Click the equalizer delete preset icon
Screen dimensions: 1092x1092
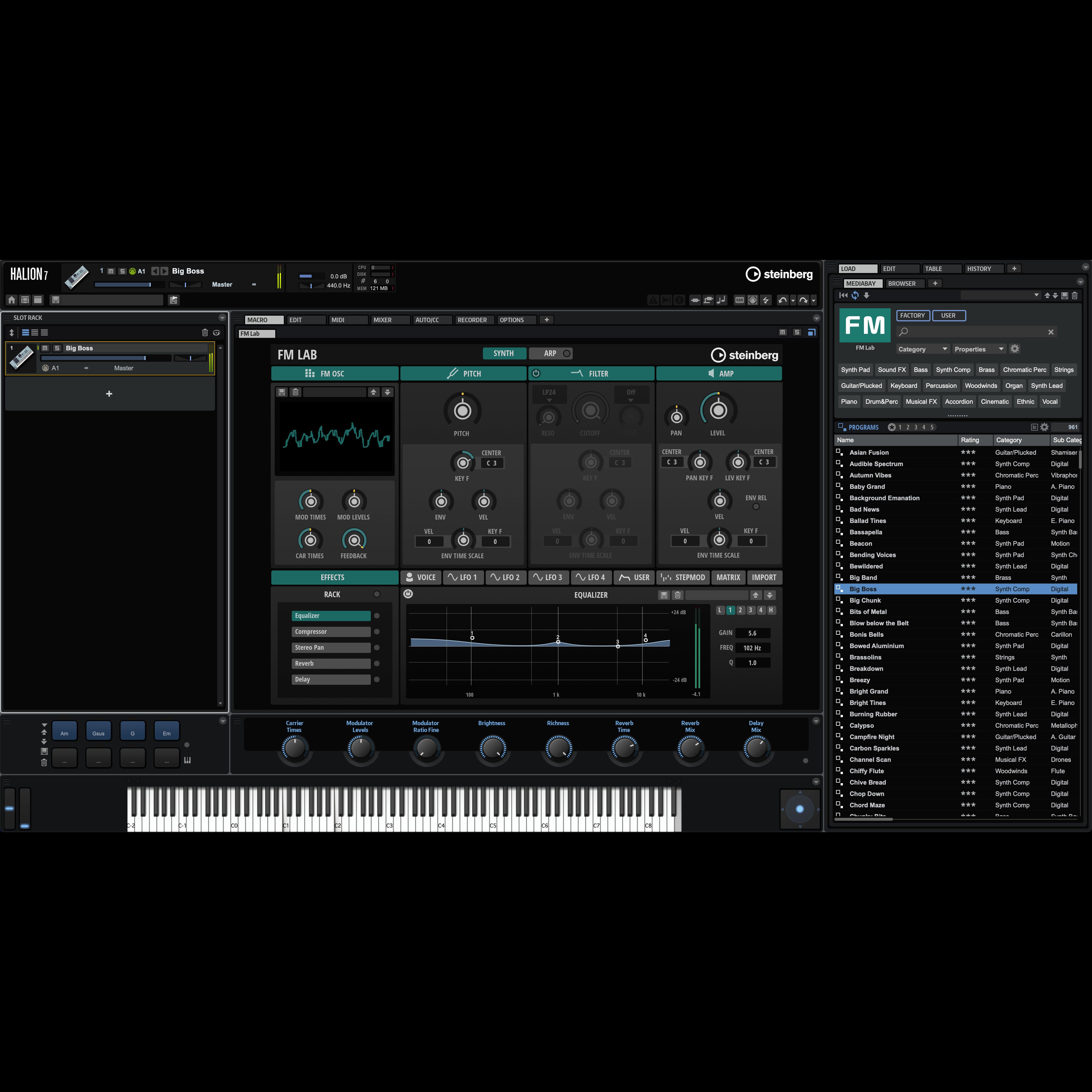678,595
